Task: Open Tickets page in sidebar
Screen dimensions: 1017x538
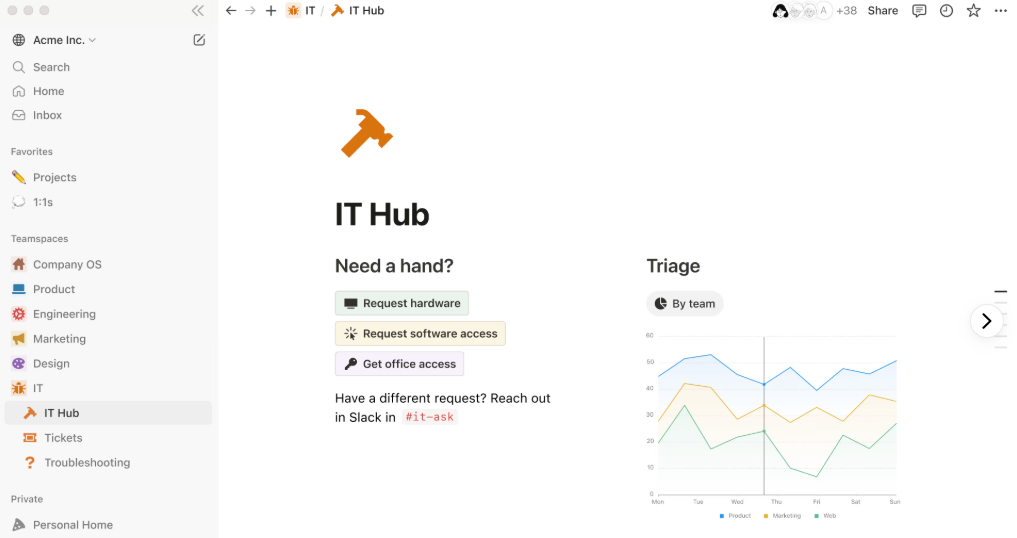Action: pos(63,438)
